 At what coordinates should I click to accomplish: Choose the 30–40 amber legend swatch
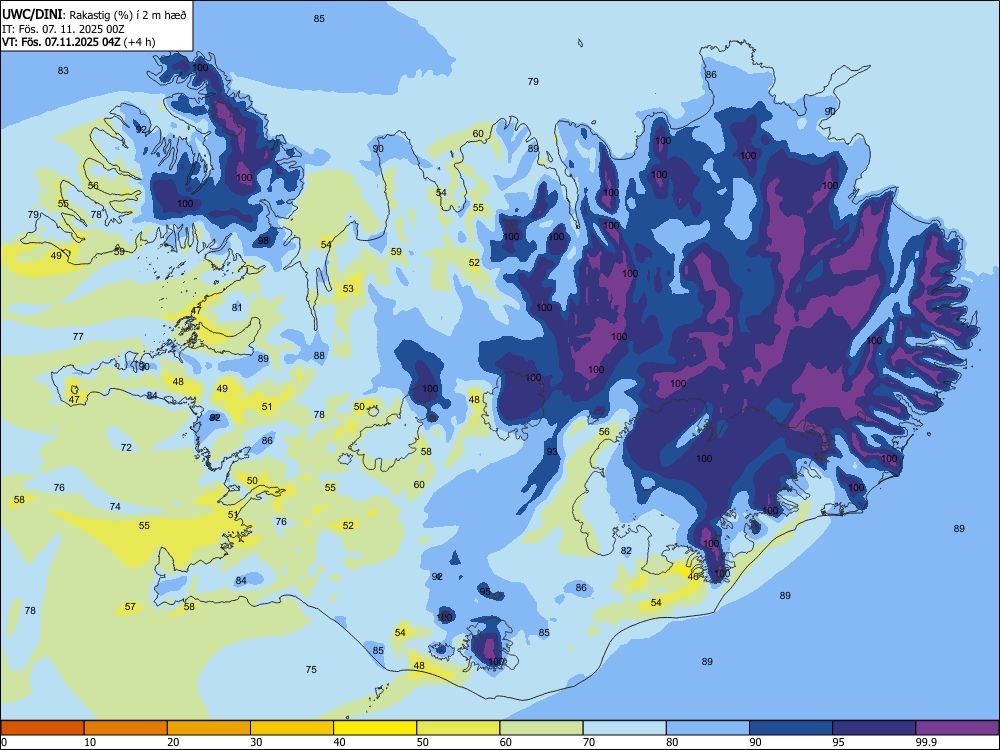pos(292,728)
